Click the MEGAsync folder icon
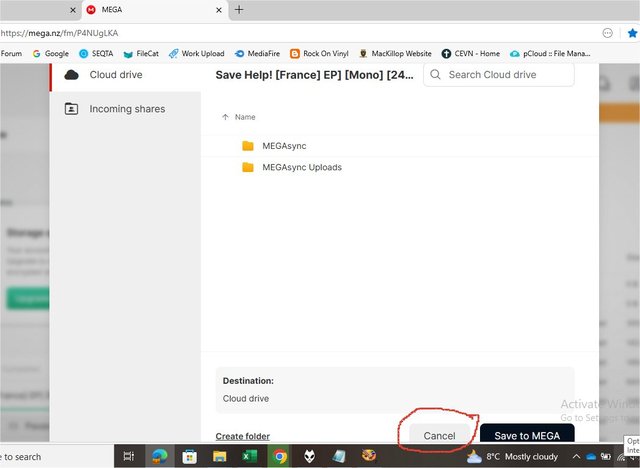Screen dimensions: 640x468 click(248, 146)
